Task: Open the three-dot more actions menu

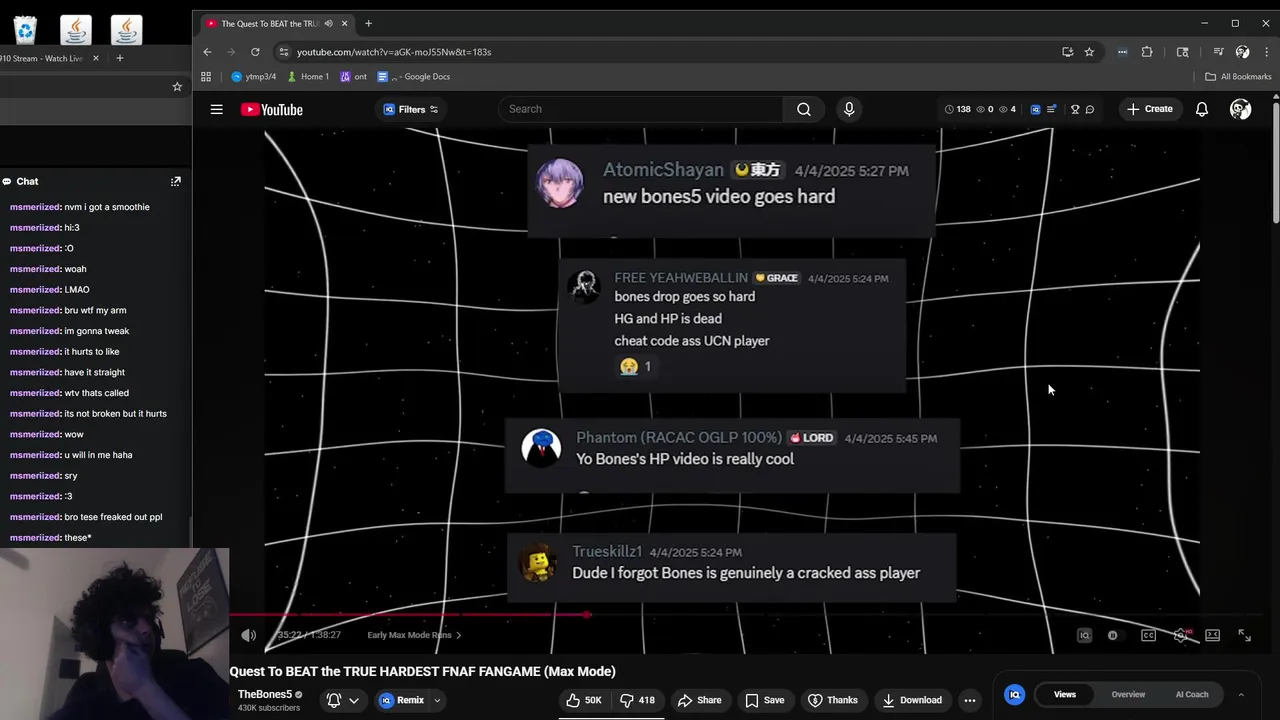Action: coord(969,700)
